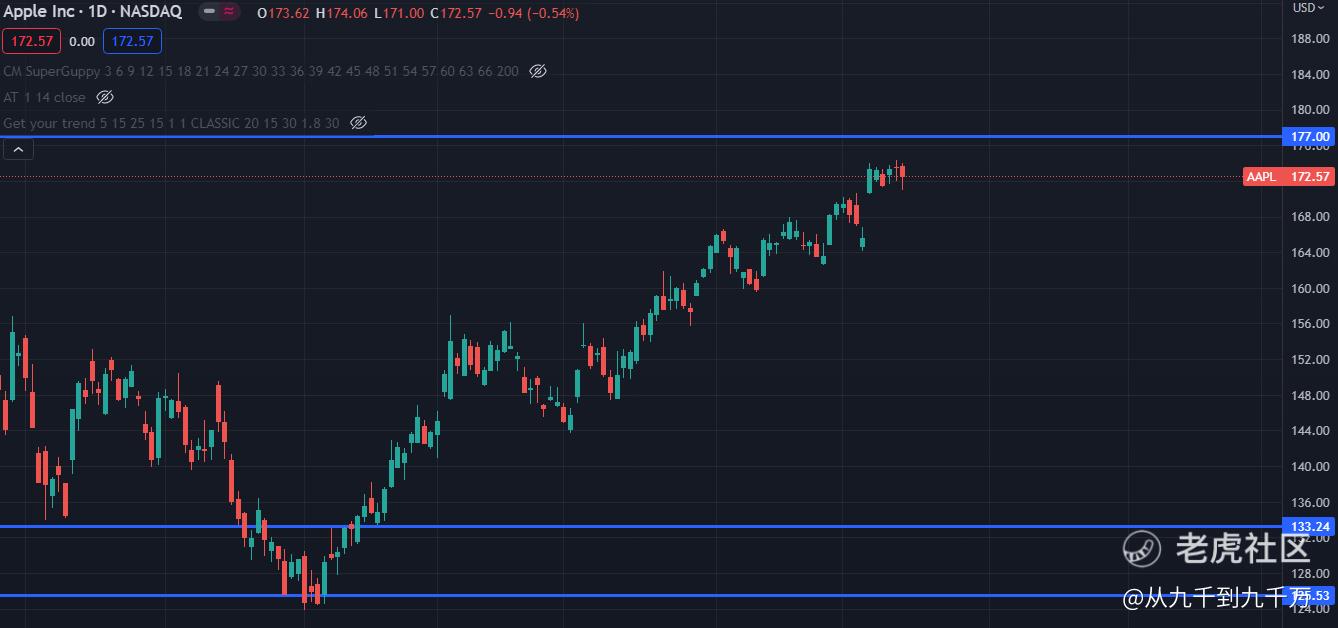
Task: Select the CM SuperGuppy indicator legend text
Action: coord(261,71)
